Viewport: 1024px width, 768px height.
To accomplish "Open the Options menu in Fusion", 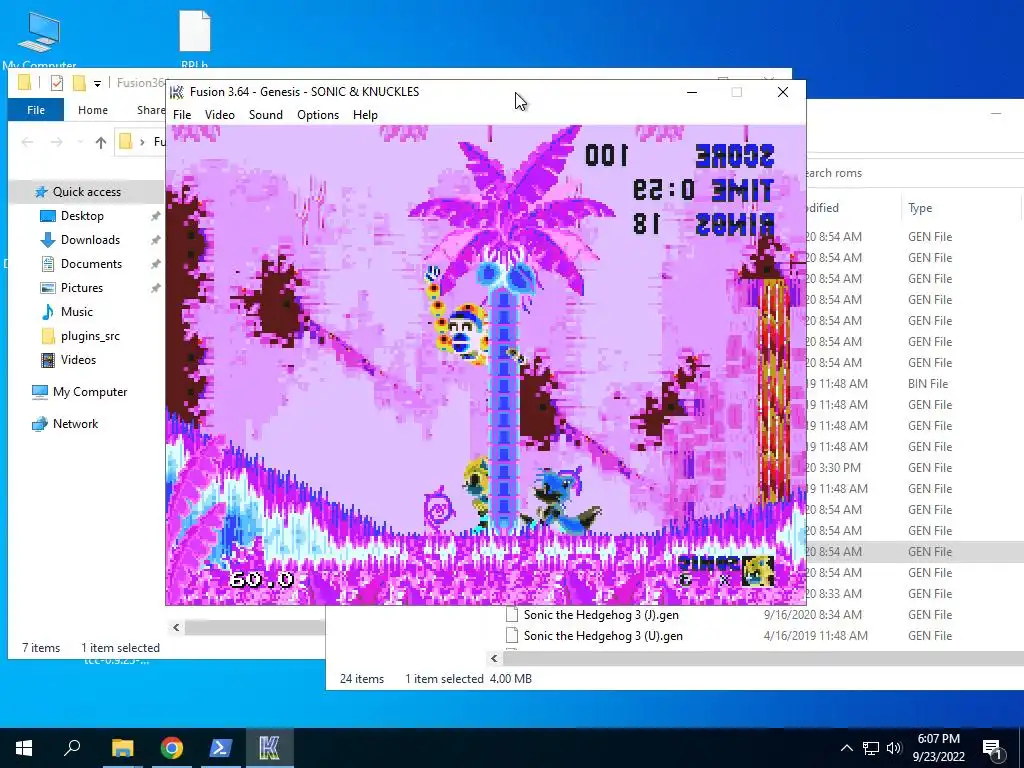I will [x=317, y=115].
